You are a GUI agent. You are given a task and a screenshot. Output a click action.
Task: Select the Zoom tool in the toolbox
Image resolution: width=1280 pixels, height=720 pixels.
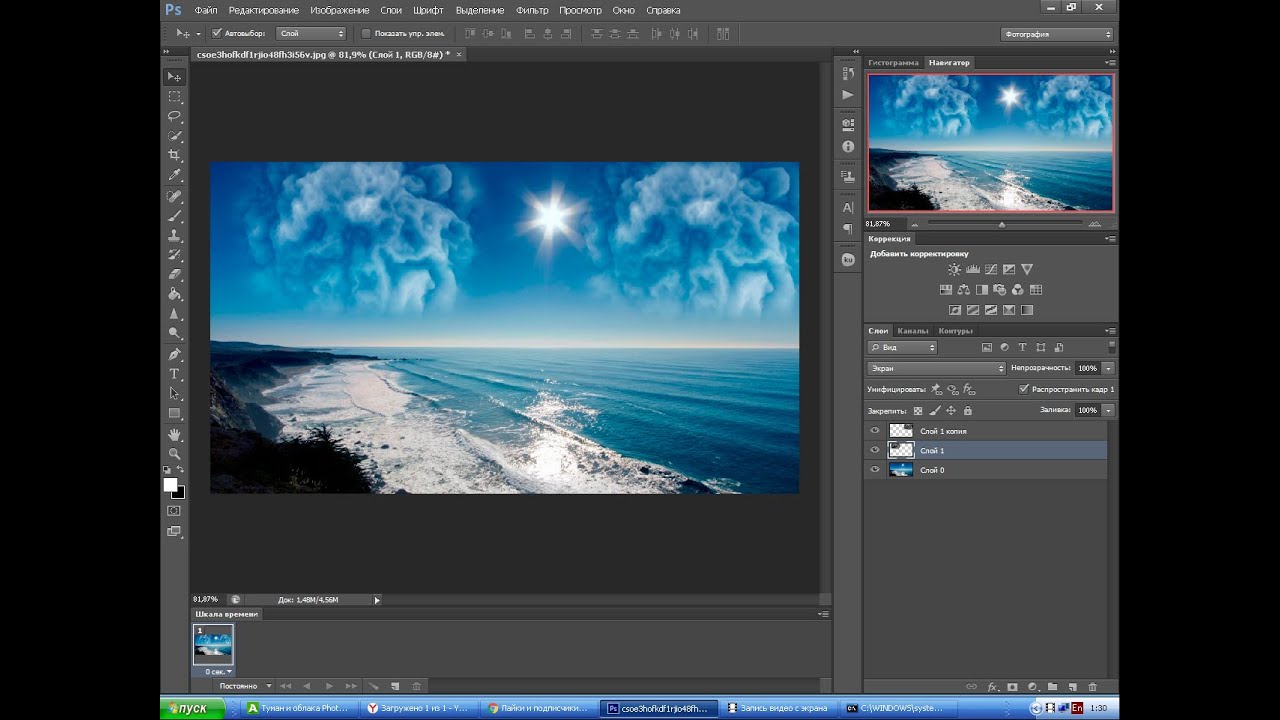click(175, 453)
